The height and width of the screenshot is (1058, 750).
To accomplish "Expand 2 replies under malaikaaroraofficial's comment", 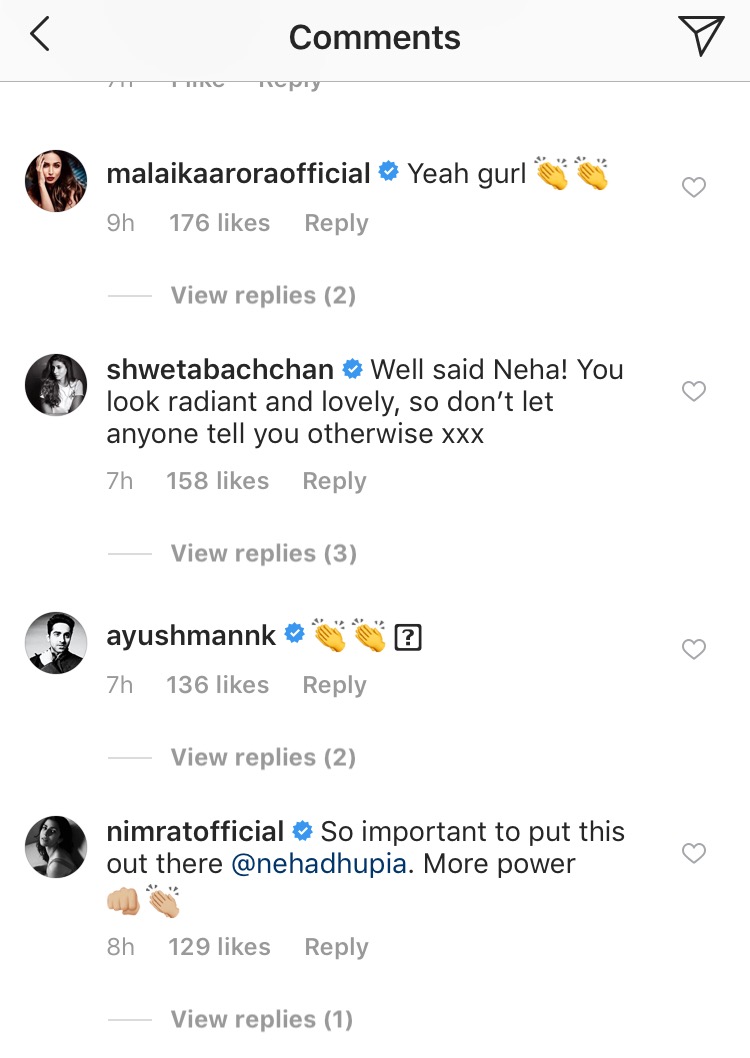I will tap(263, 296).
